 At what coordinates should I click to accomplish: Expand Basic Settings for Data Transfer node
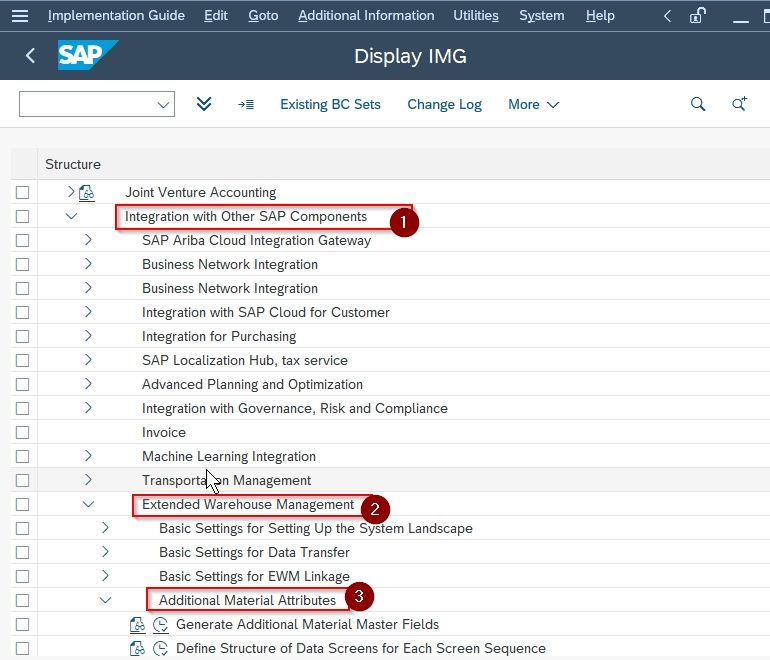click(x=105, y=551)
